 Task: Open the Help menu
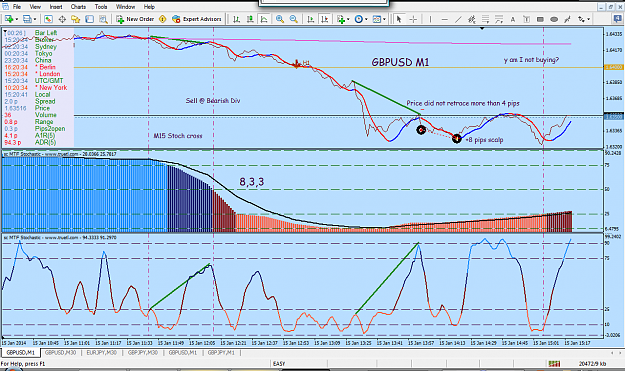(149, 7)
